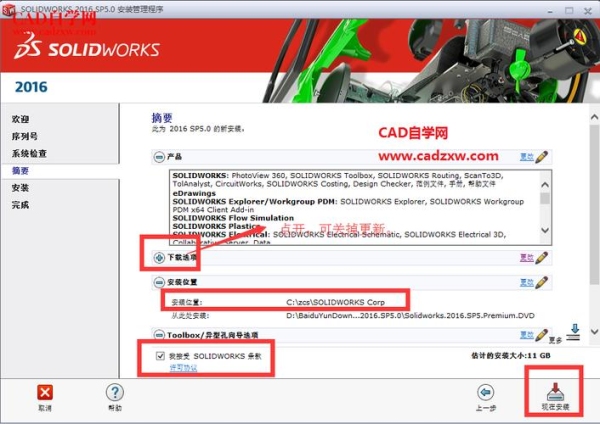Click the 更改 link for Products
Viewport: 600px width, 424px height.
click(527, 157)
